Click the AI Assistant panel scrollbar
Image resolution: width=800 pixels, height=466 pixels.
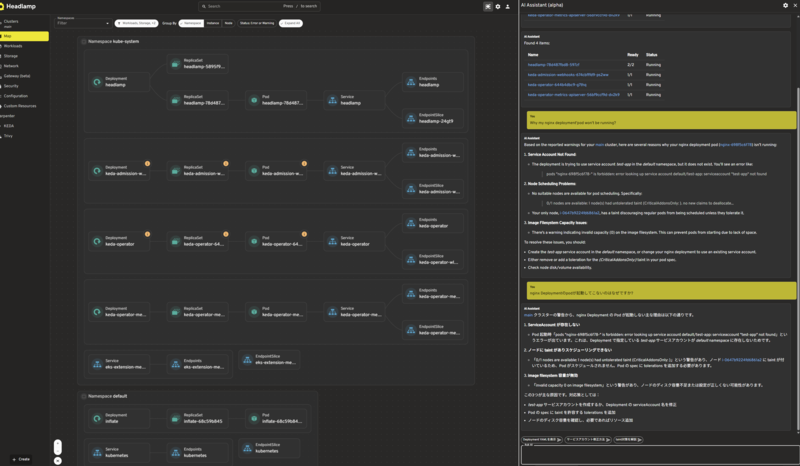pos(797,259)
